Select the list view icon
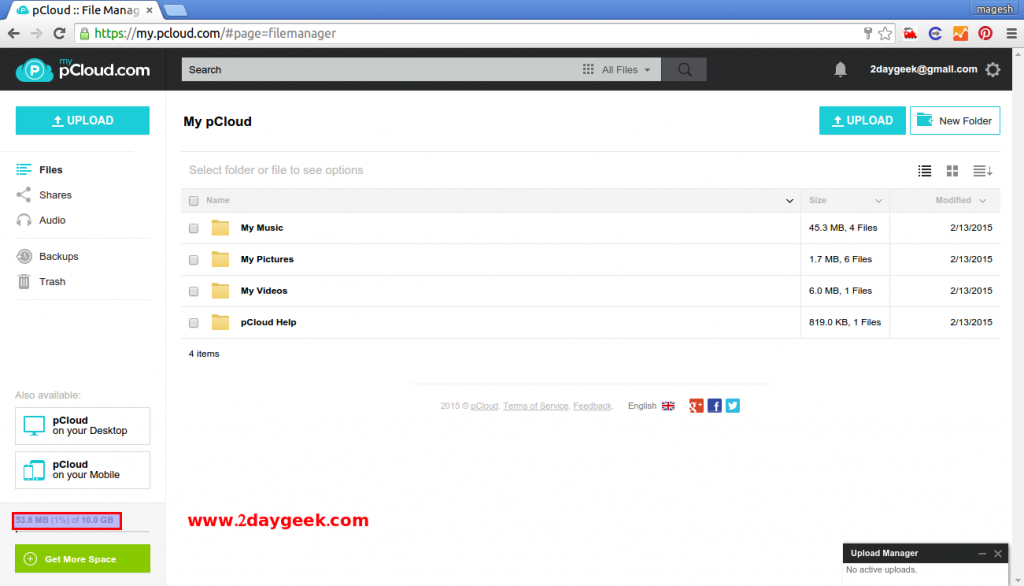The image size is (1024, 586). coord(924,170)
